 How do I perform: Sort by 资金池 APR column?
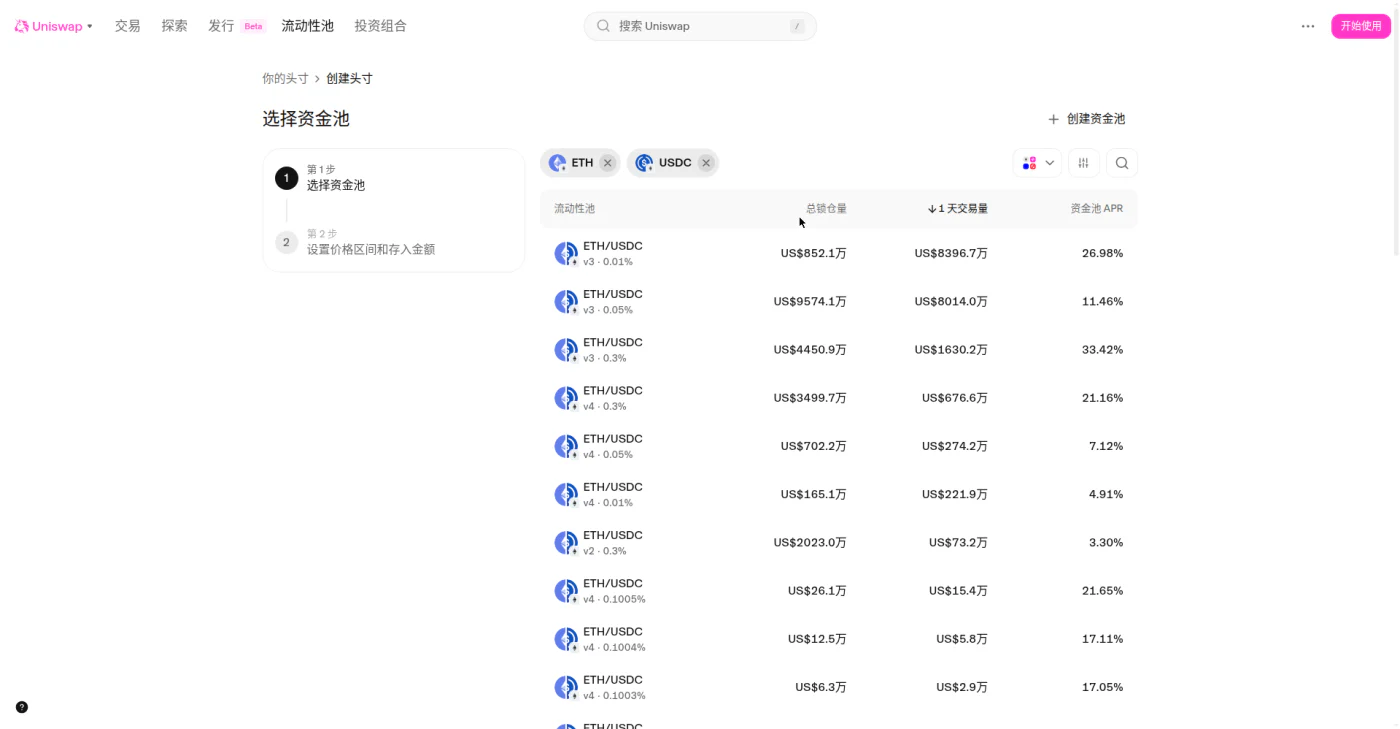1097,209
